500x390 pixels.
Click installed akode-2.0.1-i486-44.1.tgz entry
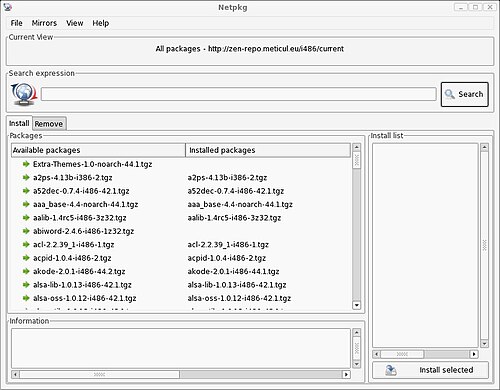233,271
